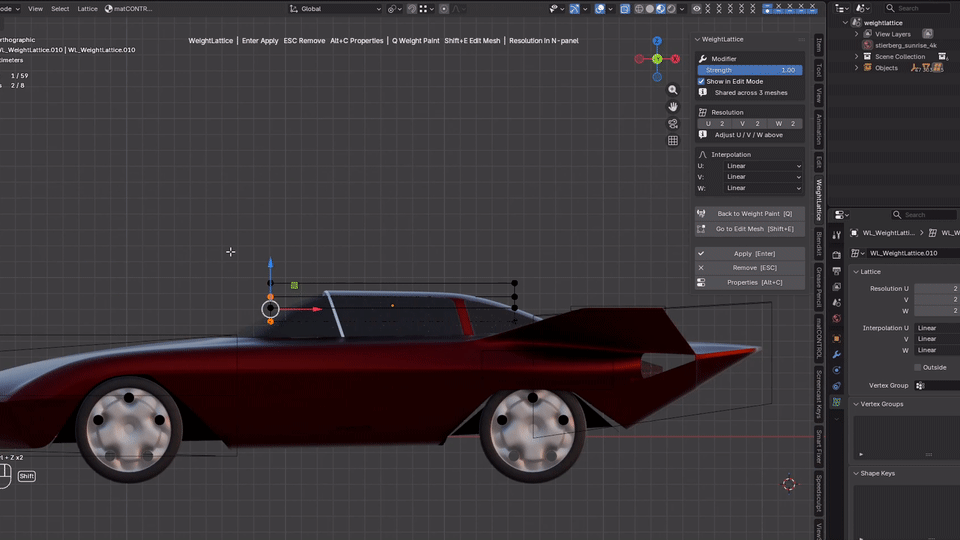Click the Strength slider in Modifier section
The image size is (960, 540).
pos(750,70)
